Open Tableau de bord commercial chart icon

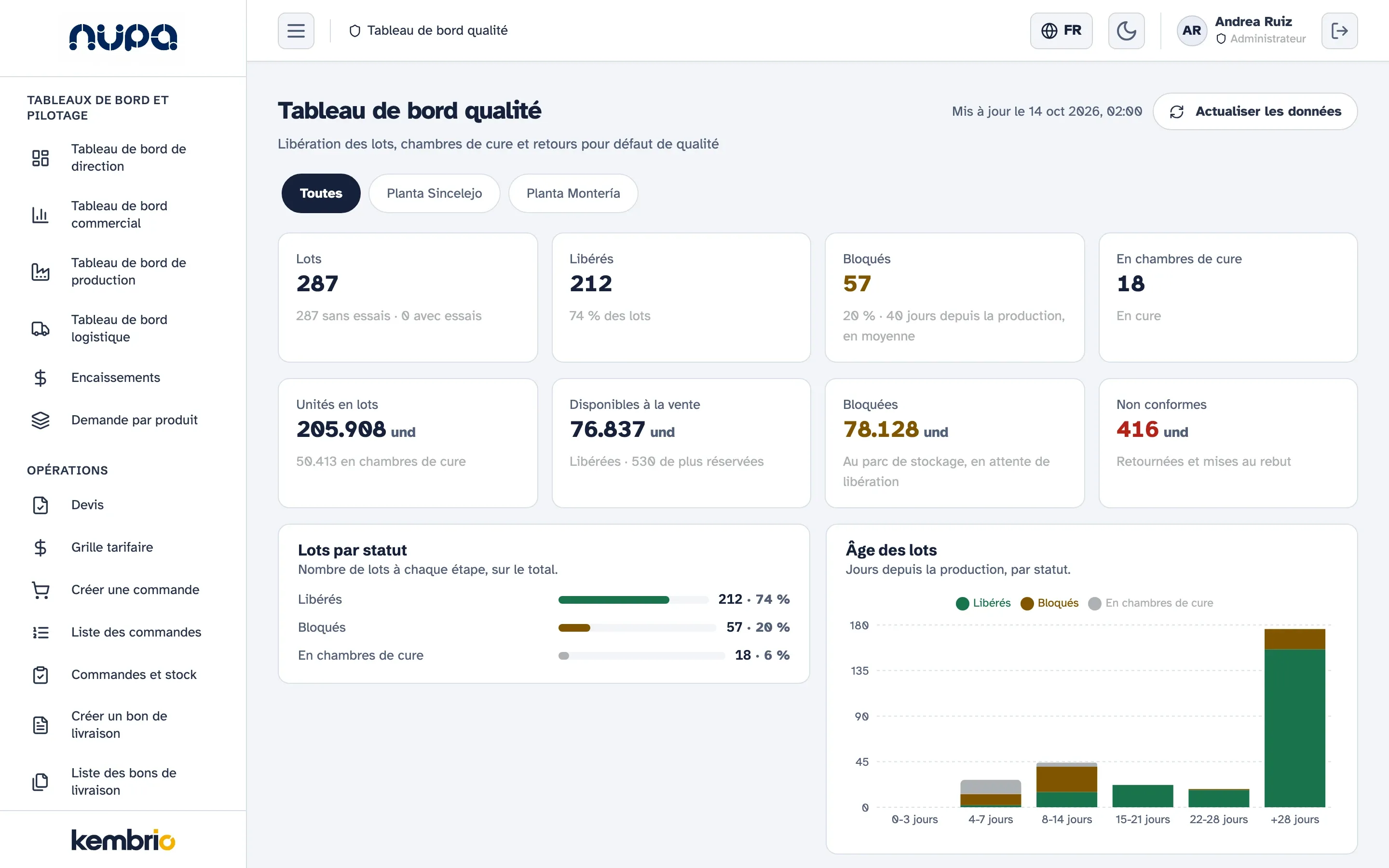coord(40,215)
